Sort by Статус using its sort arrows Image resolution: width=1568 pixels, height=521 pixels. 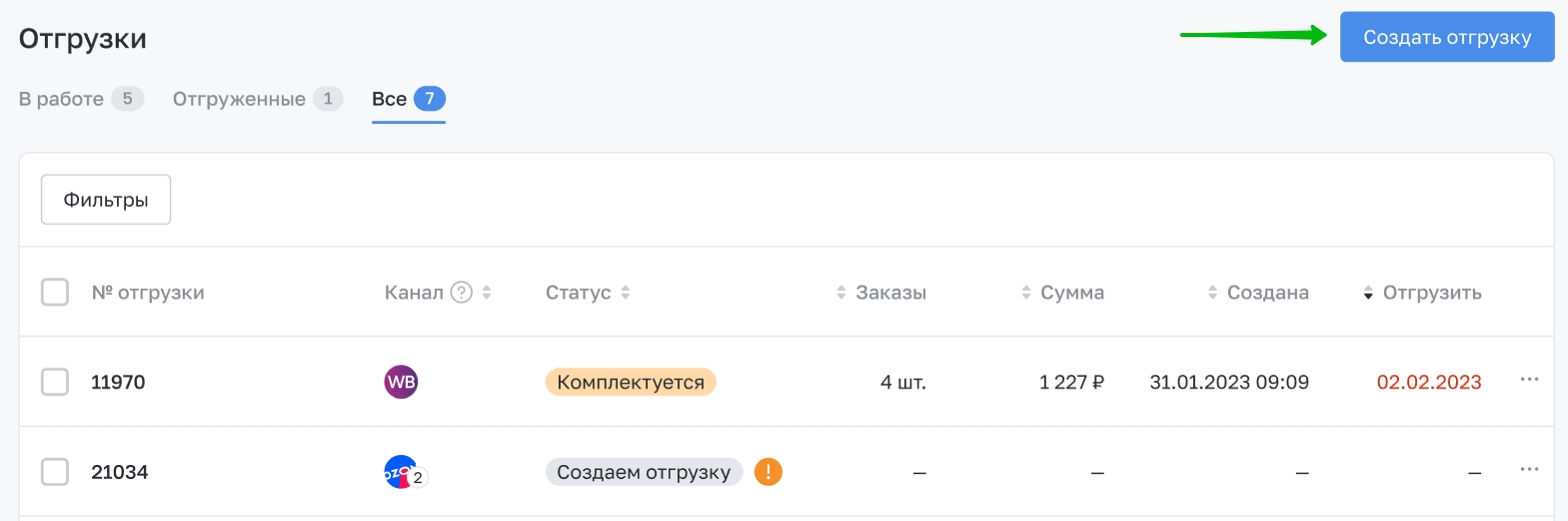click(626, 292)
